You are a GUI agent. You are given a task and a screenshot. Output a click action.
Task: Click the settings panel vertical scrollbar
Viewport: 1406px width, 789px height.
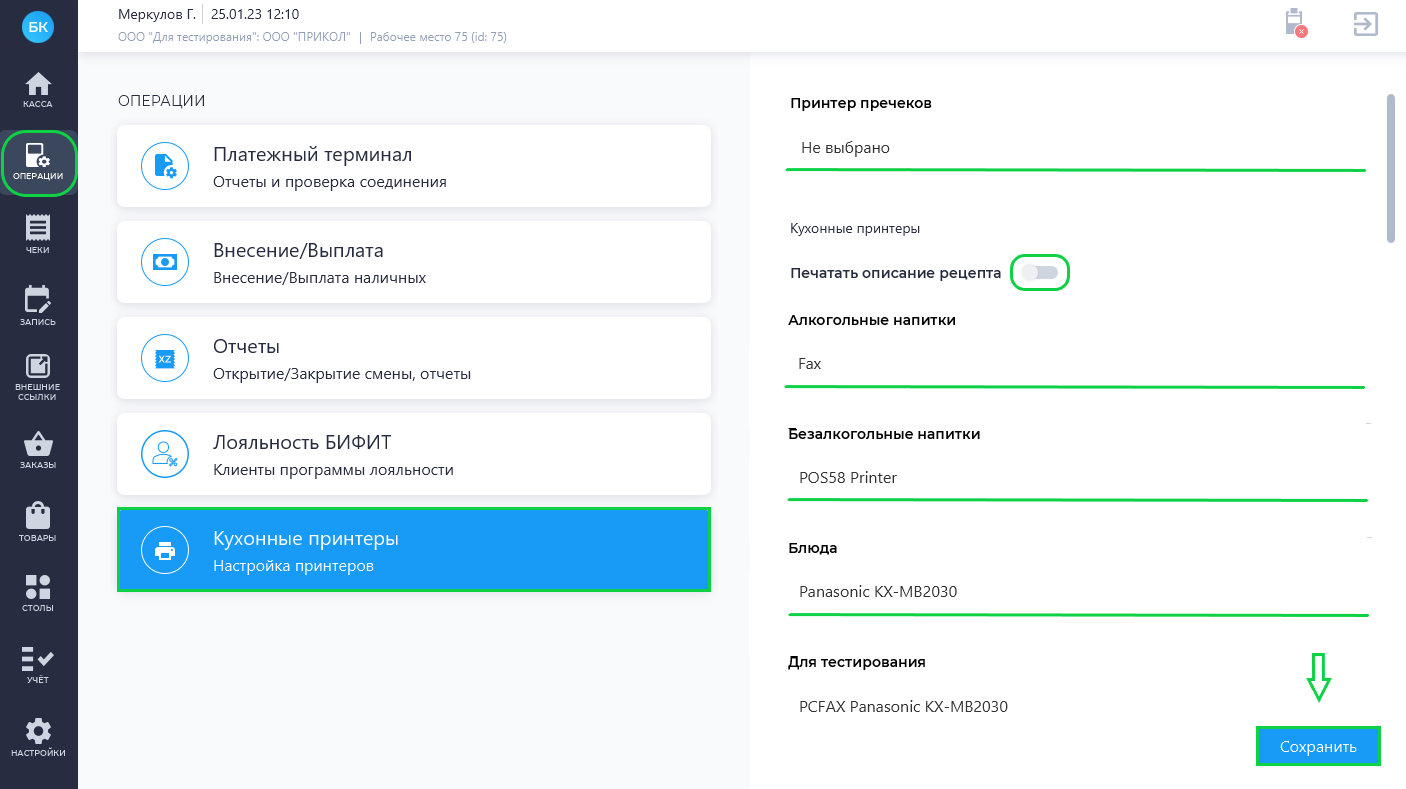tap(1390, 168)
